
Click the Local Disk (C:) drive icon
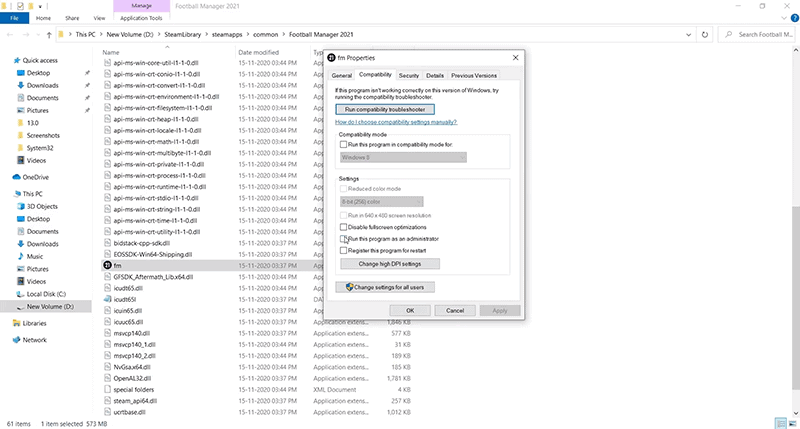21,294
